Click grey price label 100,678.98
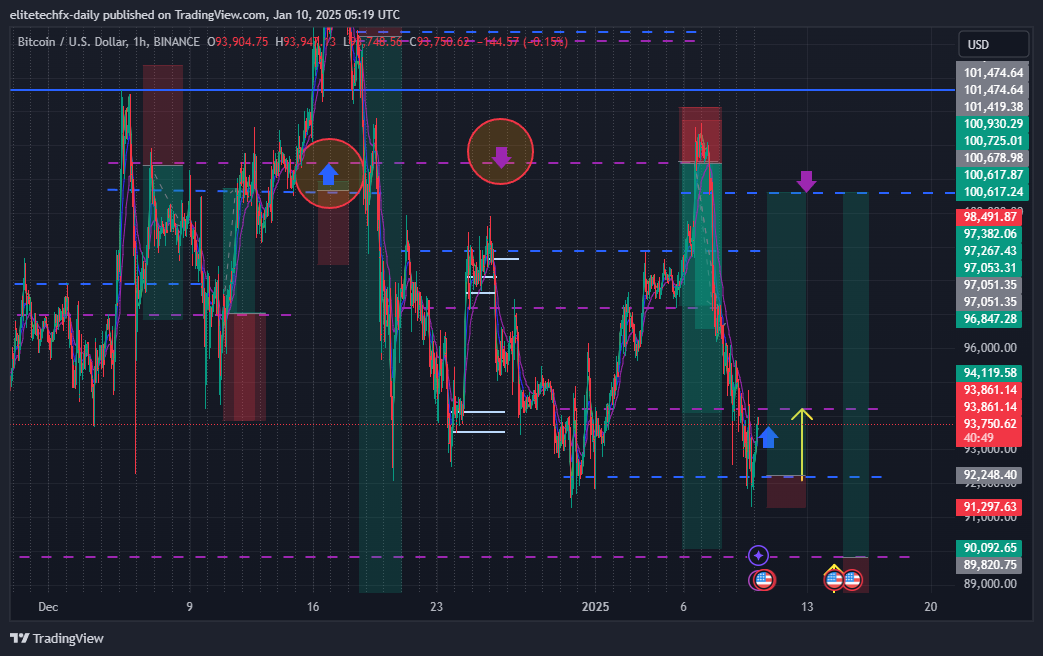The image size is (1043, 656). 992,158
